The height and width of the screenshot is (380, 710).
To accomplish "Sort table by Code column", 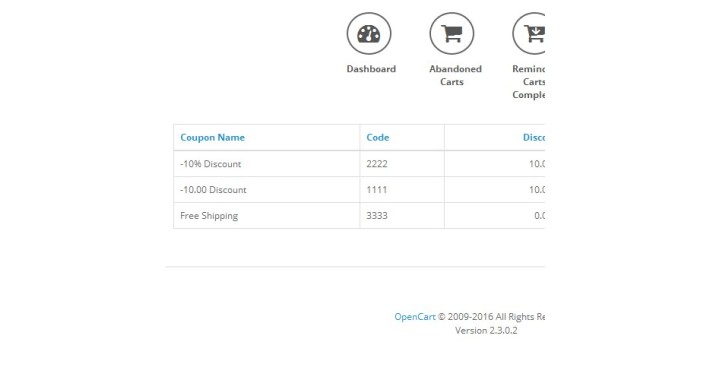I will [378, 137].
